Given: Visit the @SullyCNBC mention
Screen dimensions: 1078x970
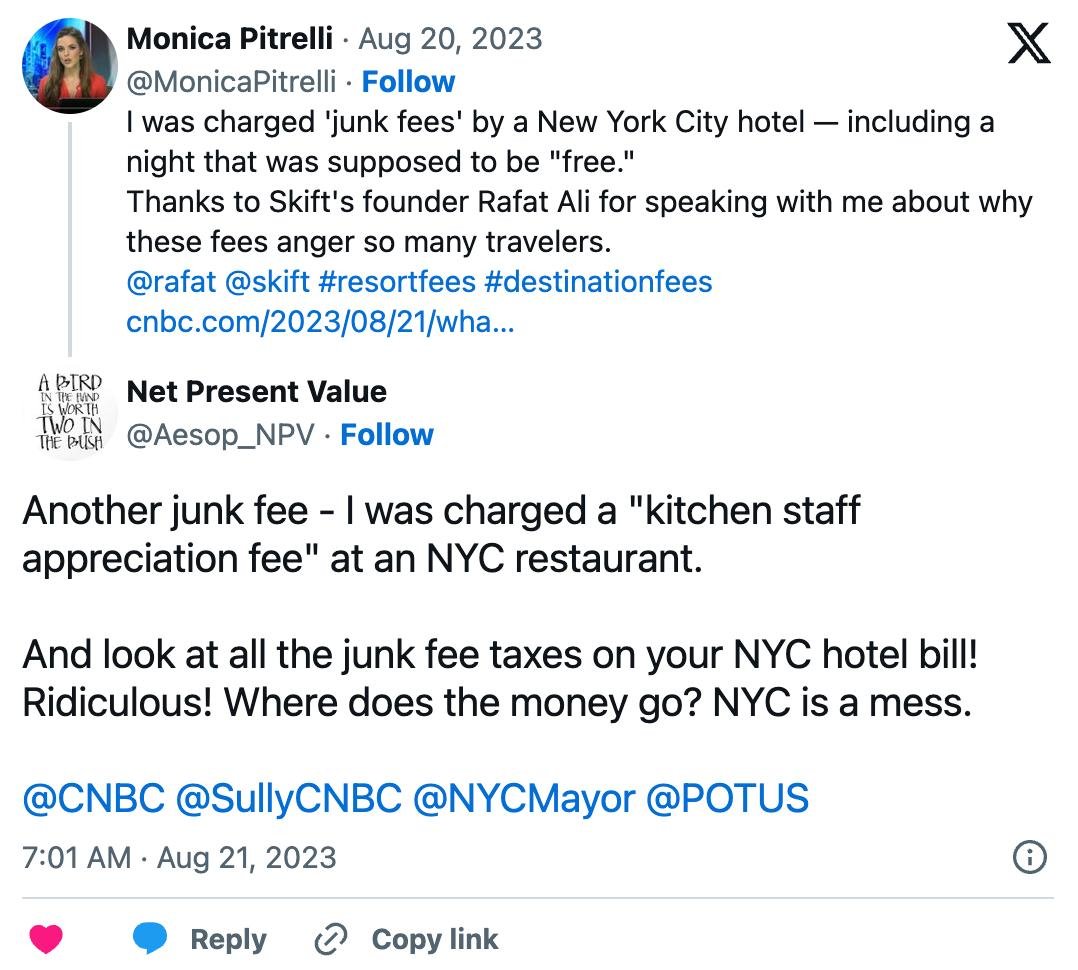Looking at the screenshot, I should pos(288,799).
